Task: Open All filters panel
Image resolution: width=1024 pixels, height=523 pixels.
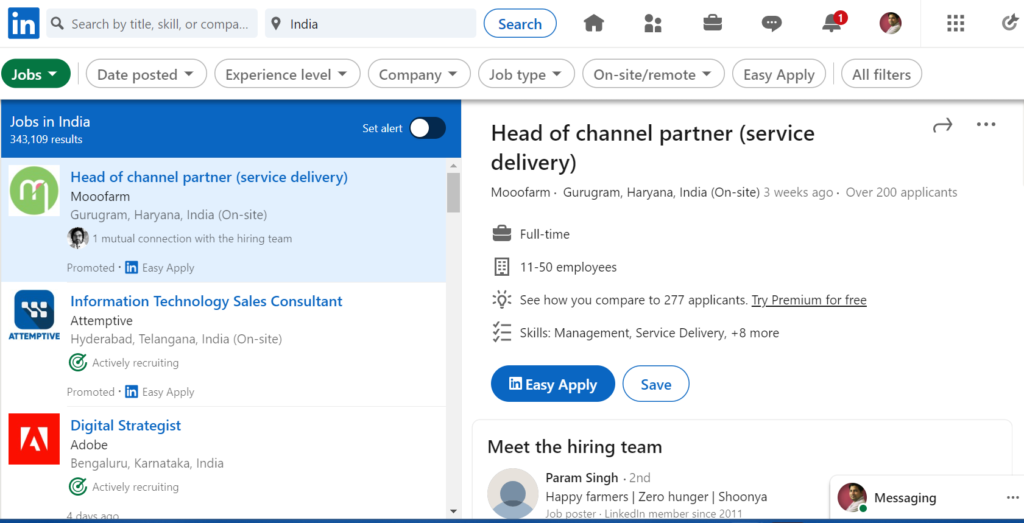Action: pos(881,74)
